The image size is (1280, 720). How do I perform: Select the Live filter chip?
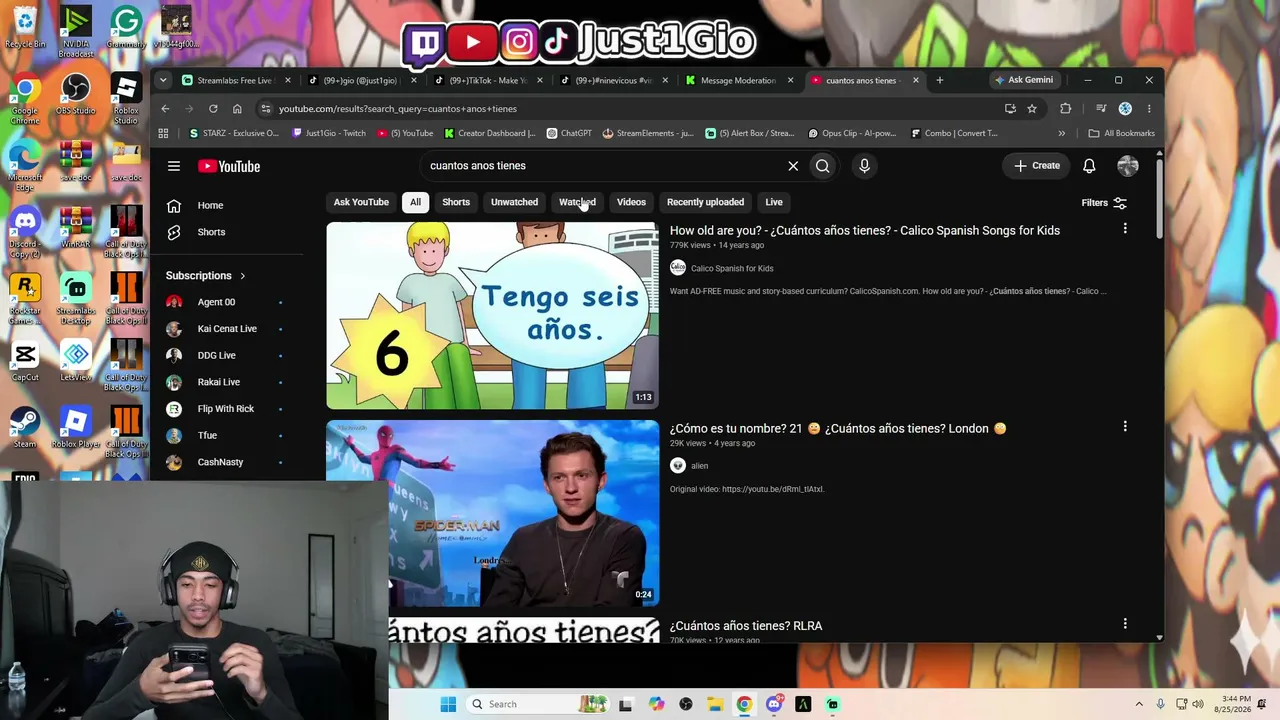[774, 202]
